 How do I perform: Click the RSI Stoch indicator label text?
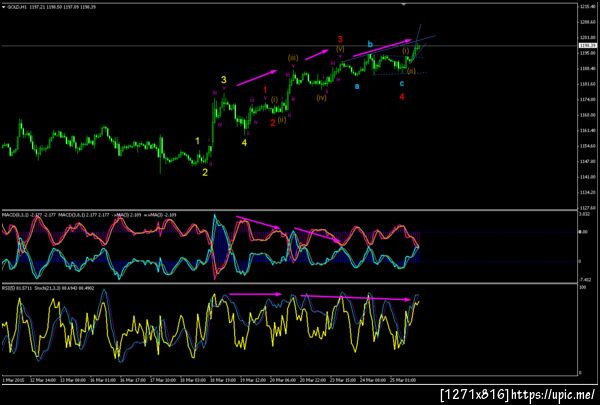click(x=48, y=288)
